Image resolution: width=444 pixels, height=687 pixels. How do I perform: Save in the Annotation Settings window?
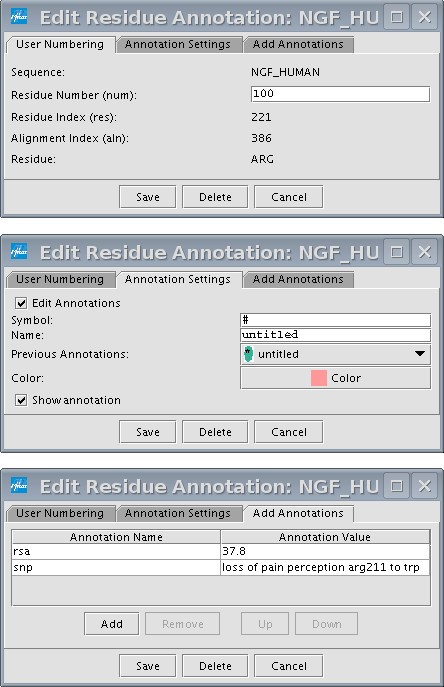click(x=148, y=432)
